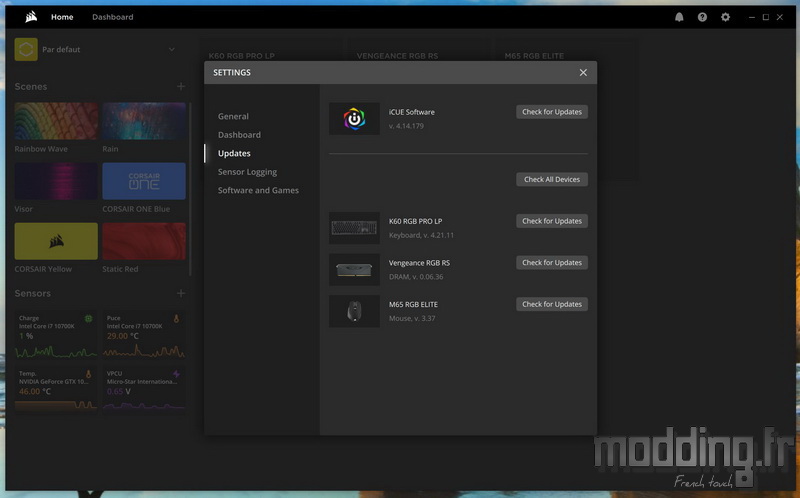
Task: Click the Sensors section heading
Action: 33,293
